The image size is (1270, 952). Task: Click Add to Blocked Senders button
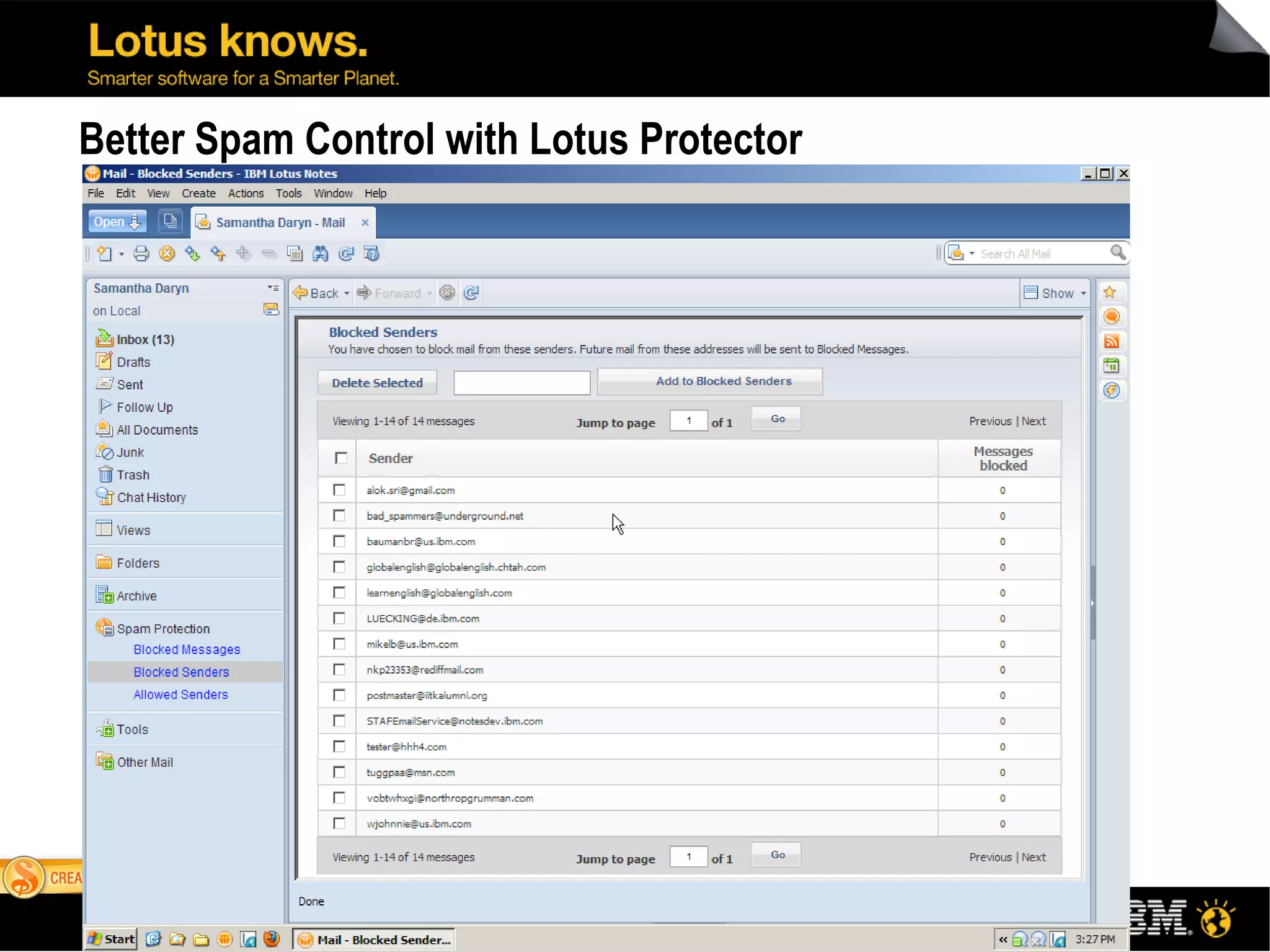pyautogui.click(x=710, y=381)
